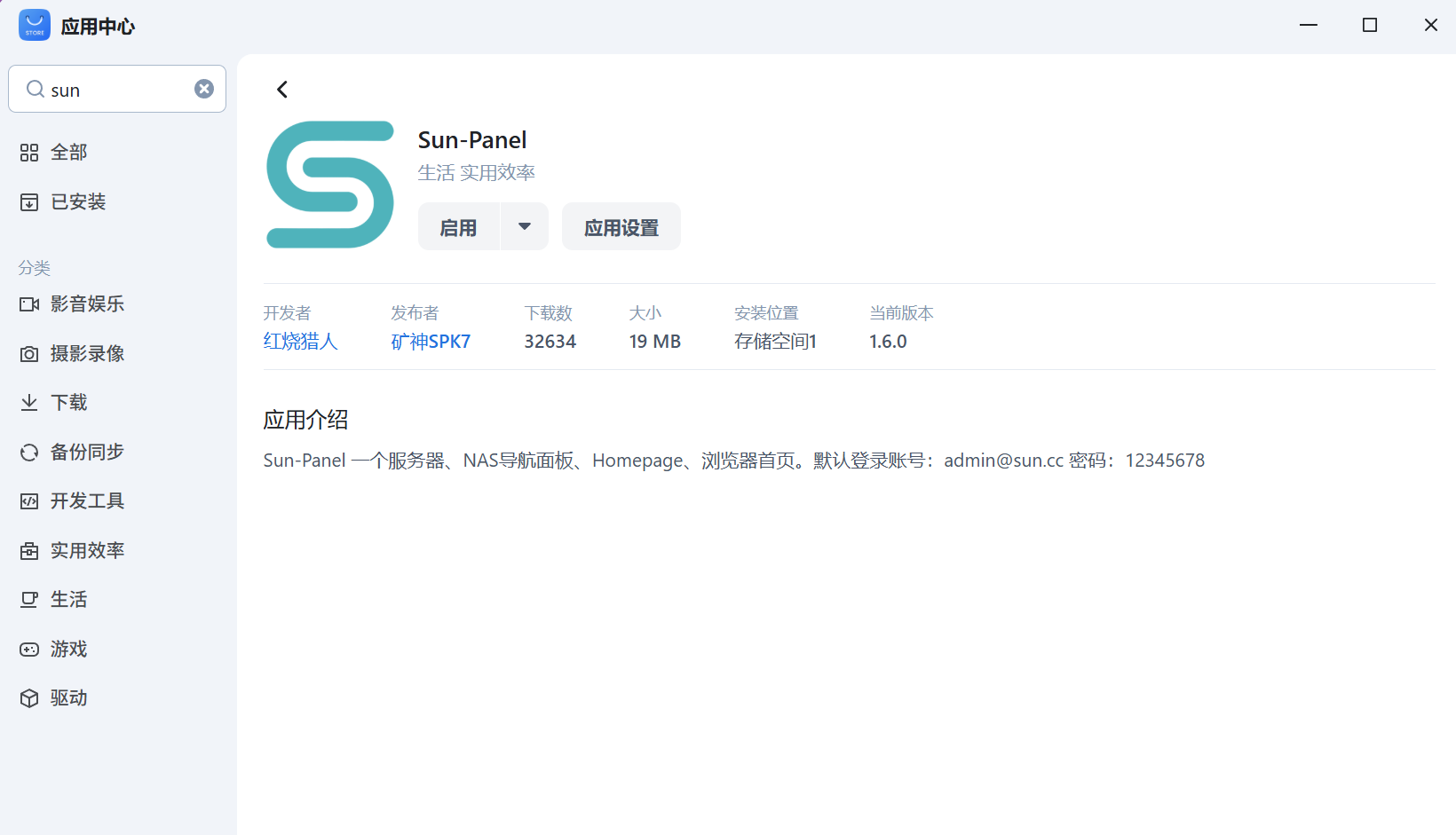Screen dimensions: 1456x835
Task: Click the 已安装 installed icon
Action: coord(29,202)
